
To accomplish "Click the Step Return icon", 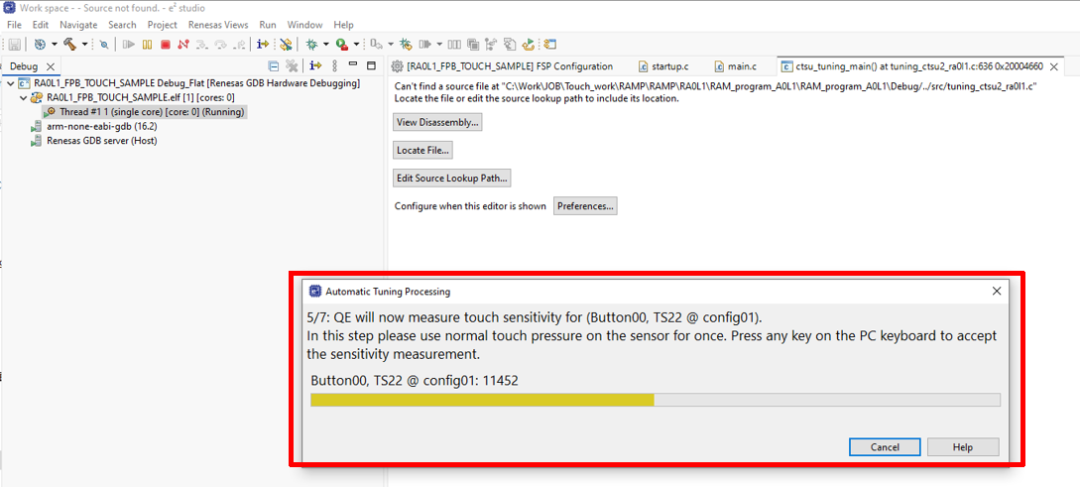I will pos(239,44).
